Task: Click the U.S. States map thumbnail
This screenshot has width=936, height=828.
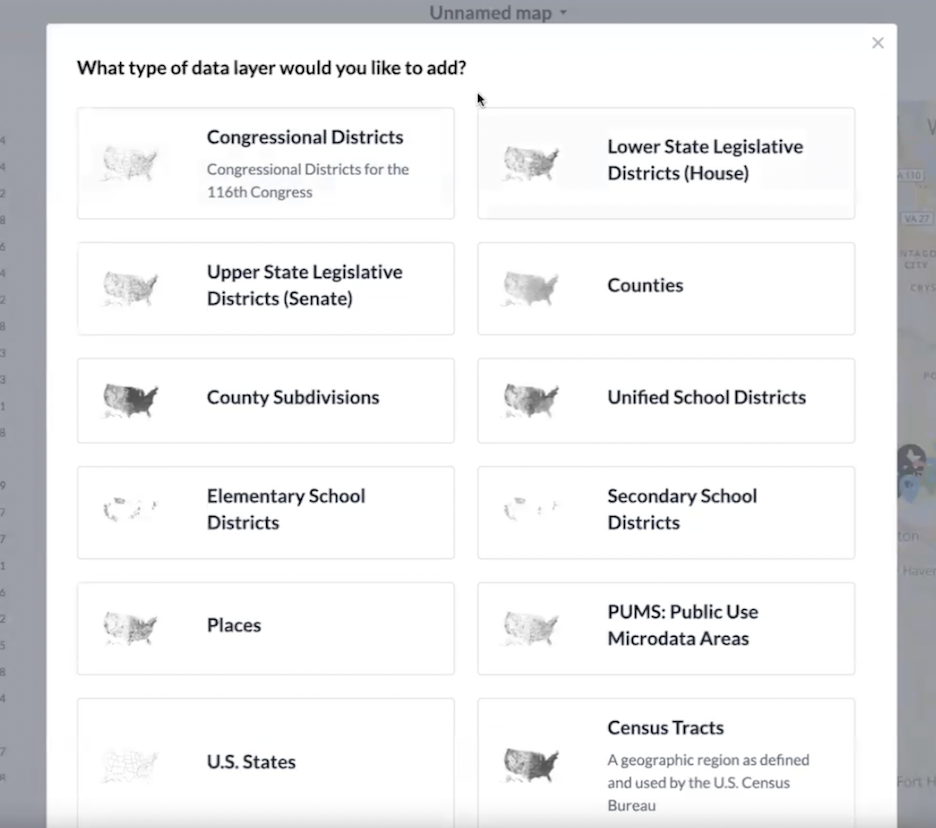Action: click(x=131, y=765)
